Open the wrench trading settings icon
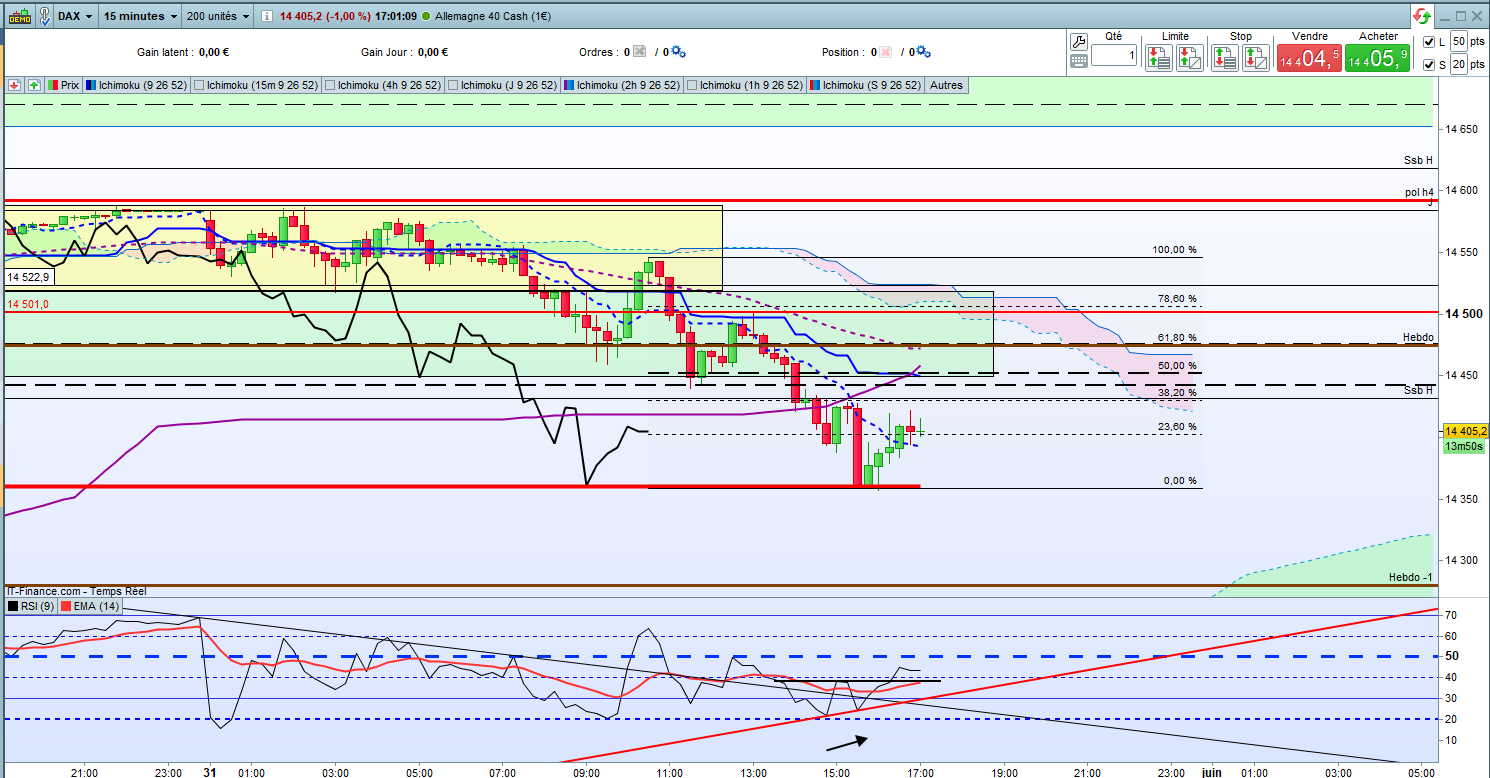Image resolution: width=1490 pixels, height=778 pixels. click(1078, 42)
